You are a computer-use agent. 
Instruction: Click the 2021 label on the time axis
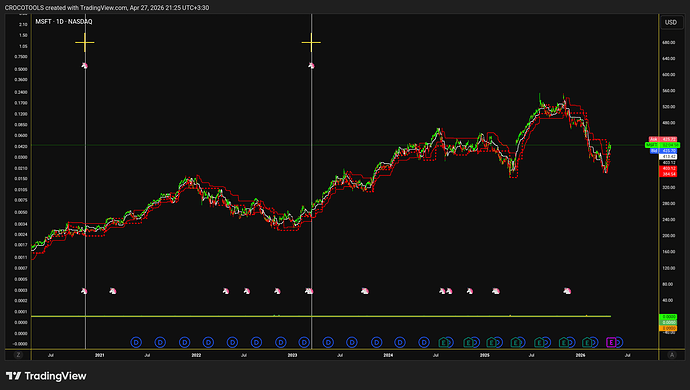pos(100,355)
